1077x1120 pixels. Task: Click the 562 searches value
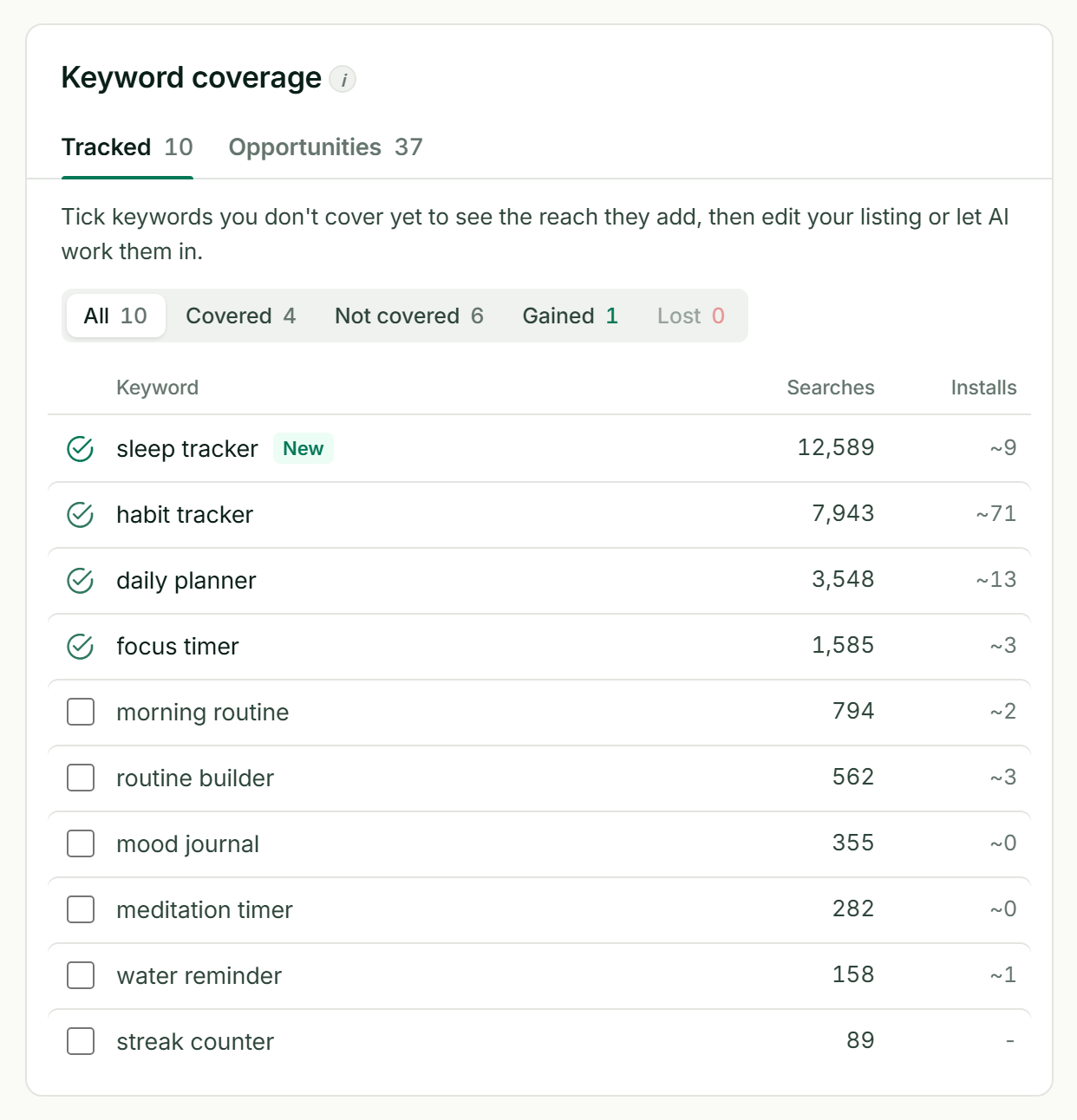pyautogui.click(x=853, y=777)
